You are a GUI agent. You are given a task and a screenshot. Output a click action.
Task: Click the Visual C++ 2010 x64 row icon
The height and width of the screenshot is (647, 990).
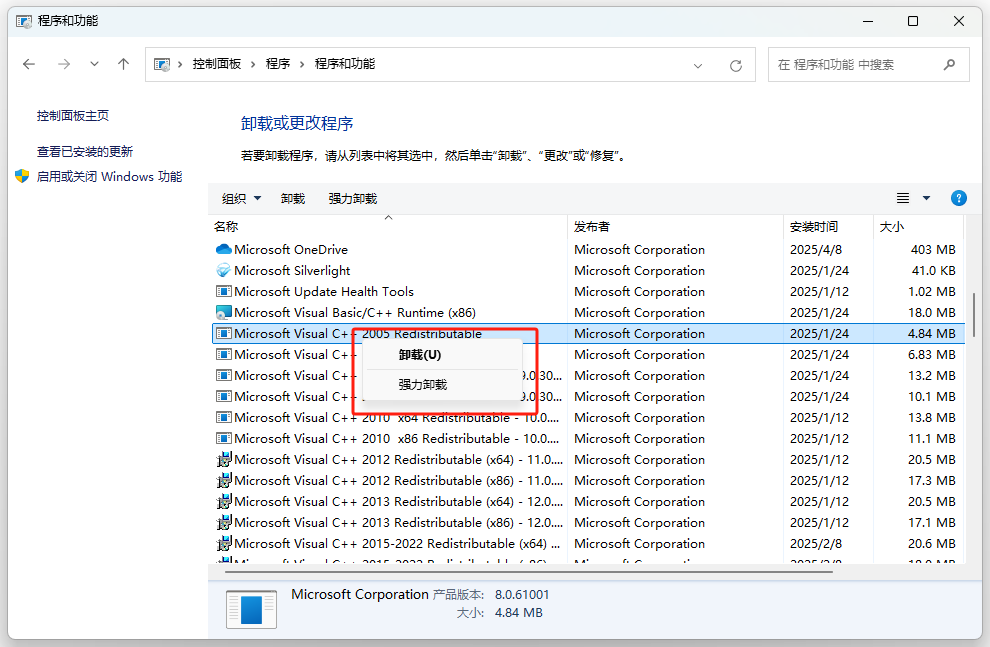coord(224,417)
